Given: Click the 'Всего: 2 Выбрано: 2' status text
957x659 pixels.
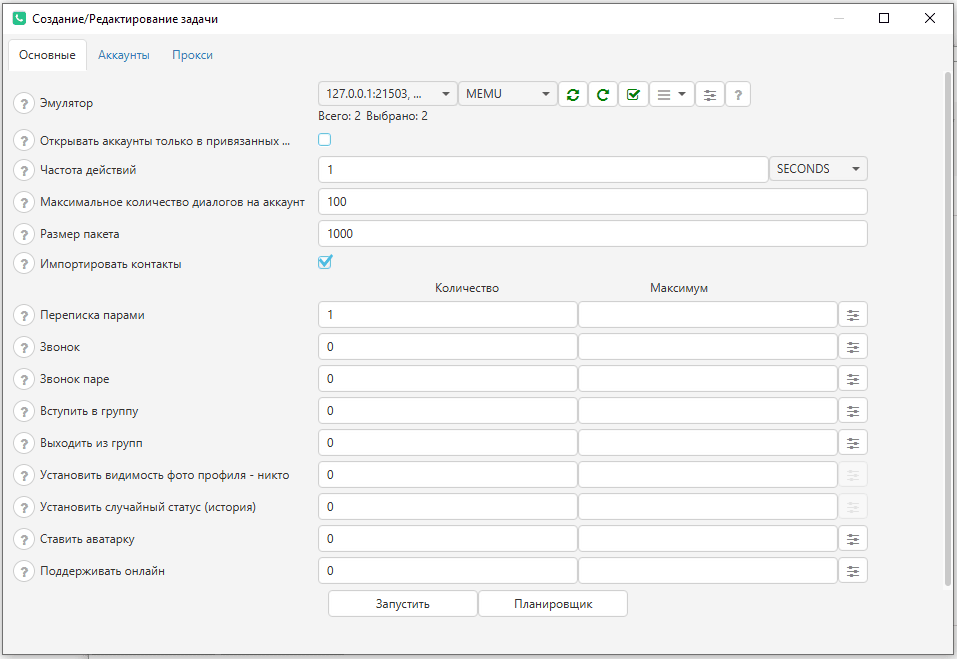Looking at the screenshot, I should [373, 116].
